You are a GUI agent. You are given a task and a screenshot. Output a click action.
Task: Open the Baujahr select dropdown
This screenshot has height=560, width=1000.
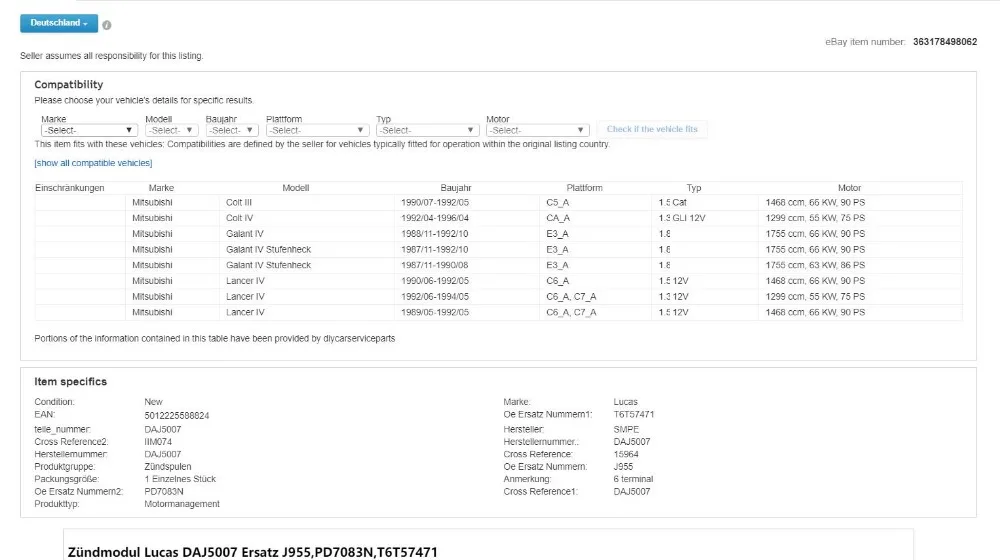(x=232, y=130)
